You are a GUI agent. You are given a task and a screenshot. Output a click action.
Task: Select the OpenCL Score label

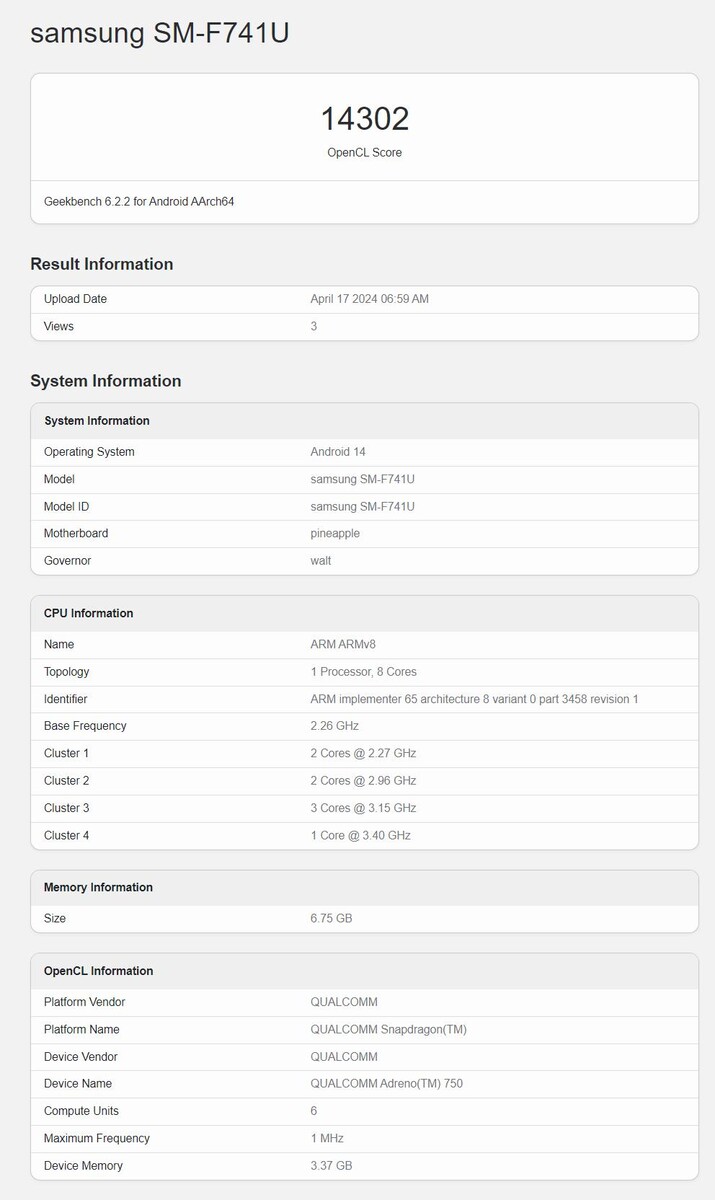(364, 153)
